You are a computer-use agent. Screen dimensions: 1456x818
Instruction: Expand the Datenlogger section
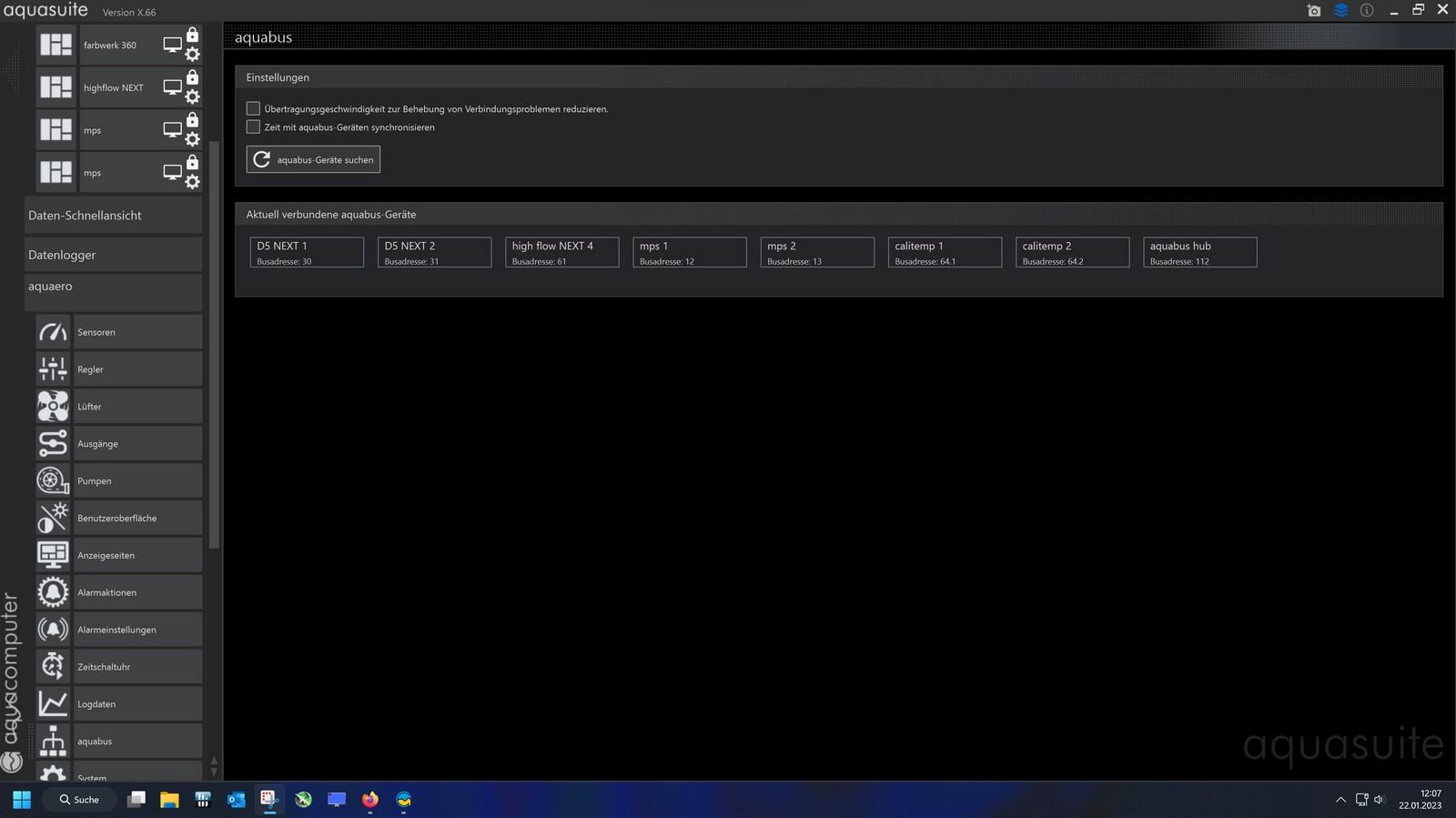[113, 255]
